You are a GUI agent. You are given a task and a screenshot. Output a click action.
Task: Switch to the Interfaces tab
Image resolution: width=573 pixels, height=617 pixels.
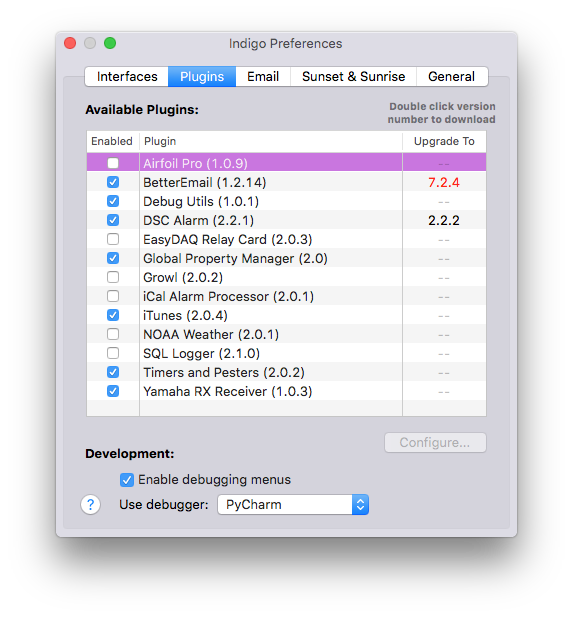pos(127,76)
